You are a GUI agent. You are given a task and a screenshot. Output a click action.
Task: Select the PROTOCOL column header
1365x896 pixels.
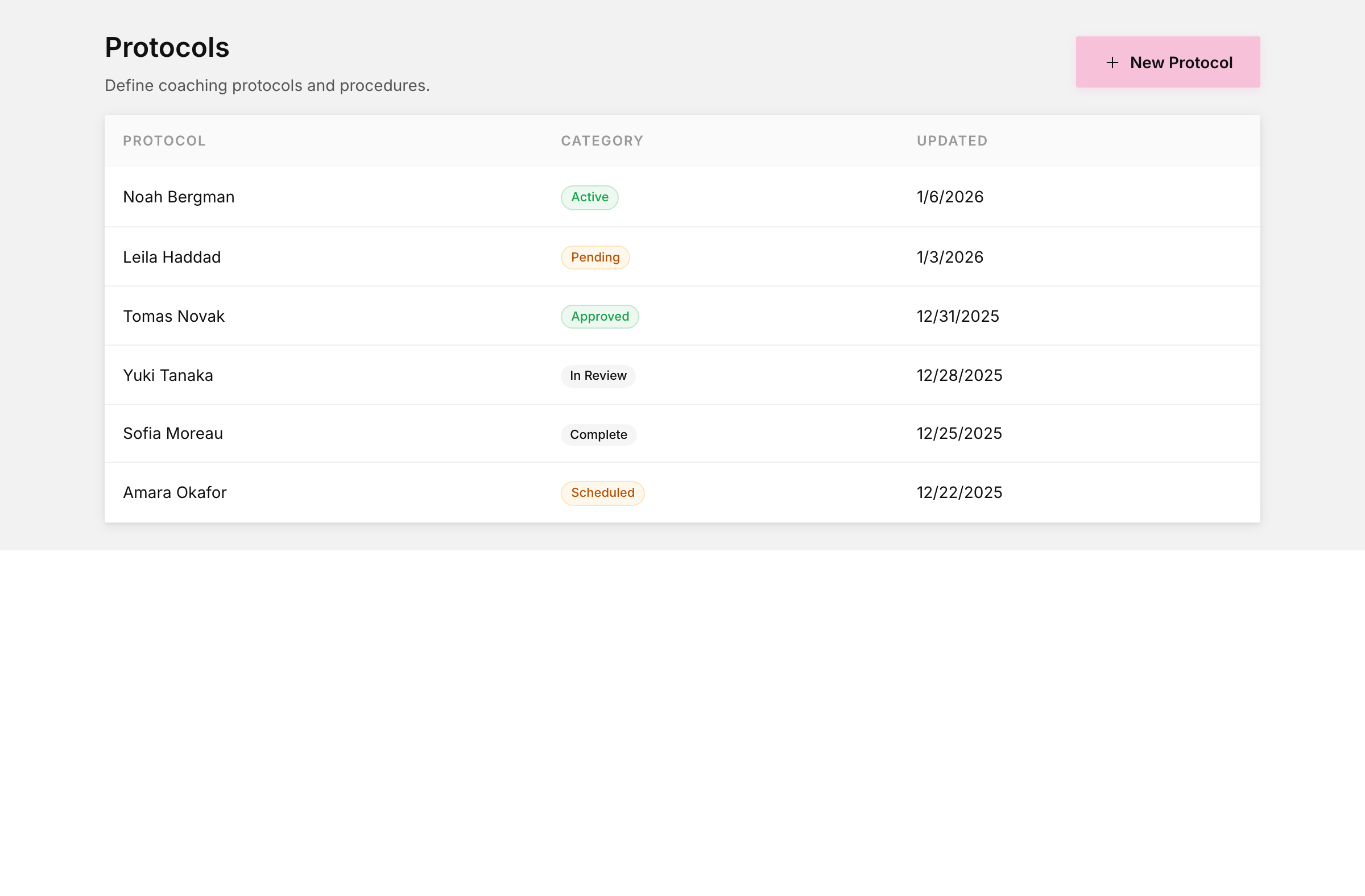(x=164, y=141)
